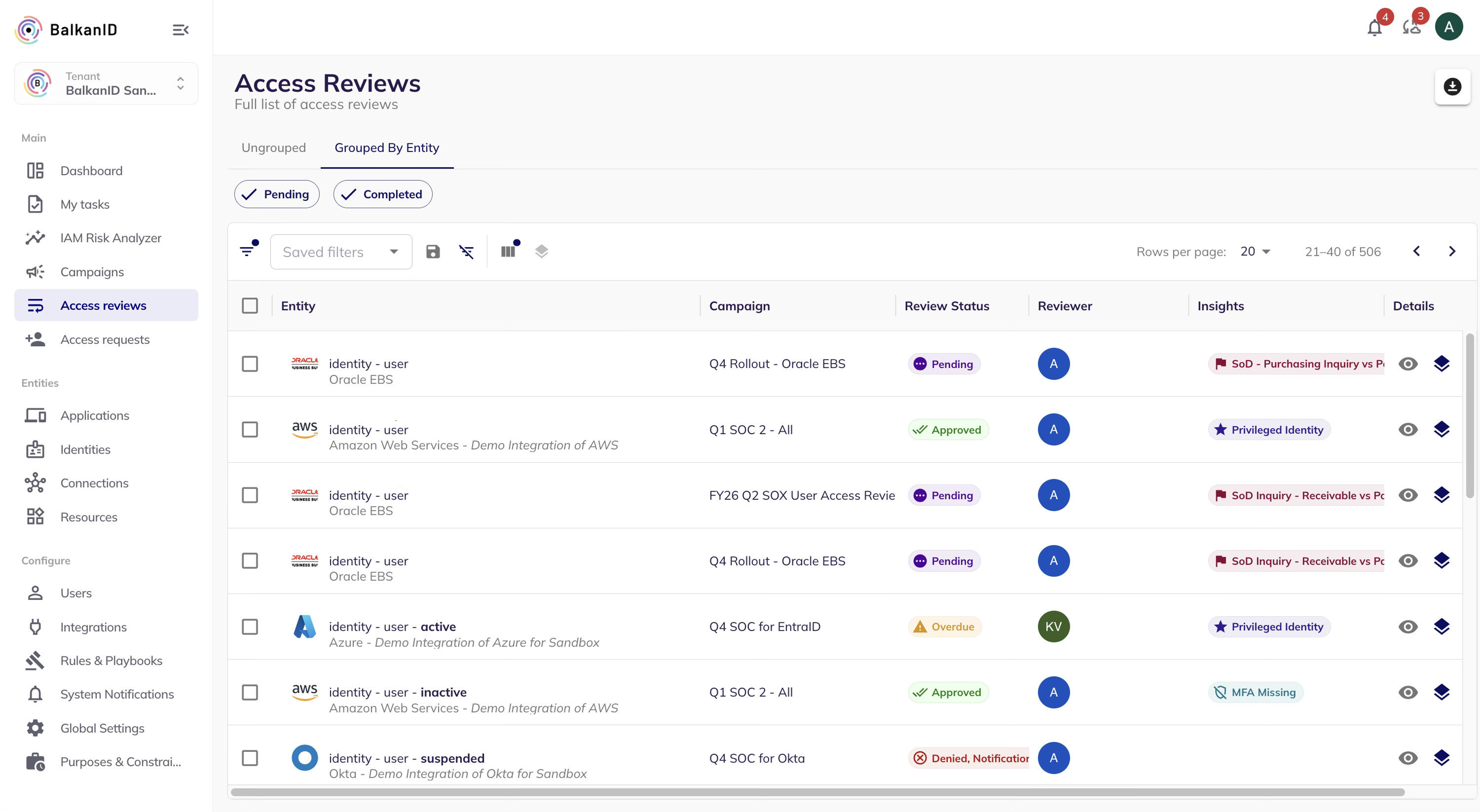Open IAM Risk Analyzer in sidebar
The image size is (1480, 812).
tap(111, 238)
